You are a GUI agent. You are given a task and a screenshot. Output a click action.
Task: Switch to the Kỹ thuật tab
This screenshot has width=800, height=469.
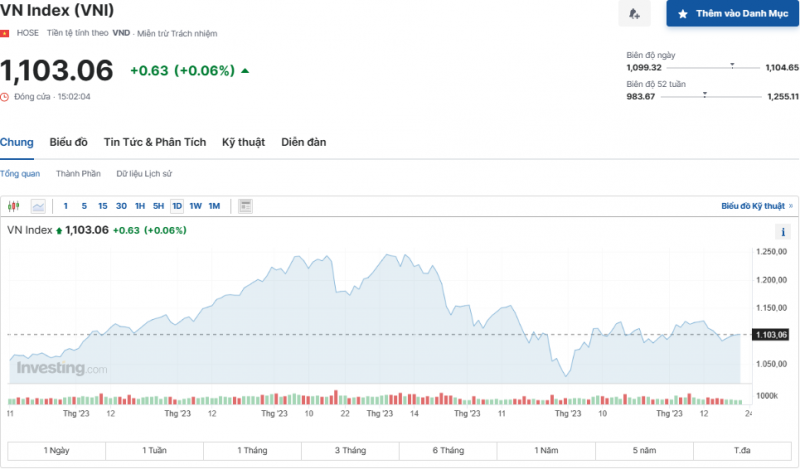point(243,142)
